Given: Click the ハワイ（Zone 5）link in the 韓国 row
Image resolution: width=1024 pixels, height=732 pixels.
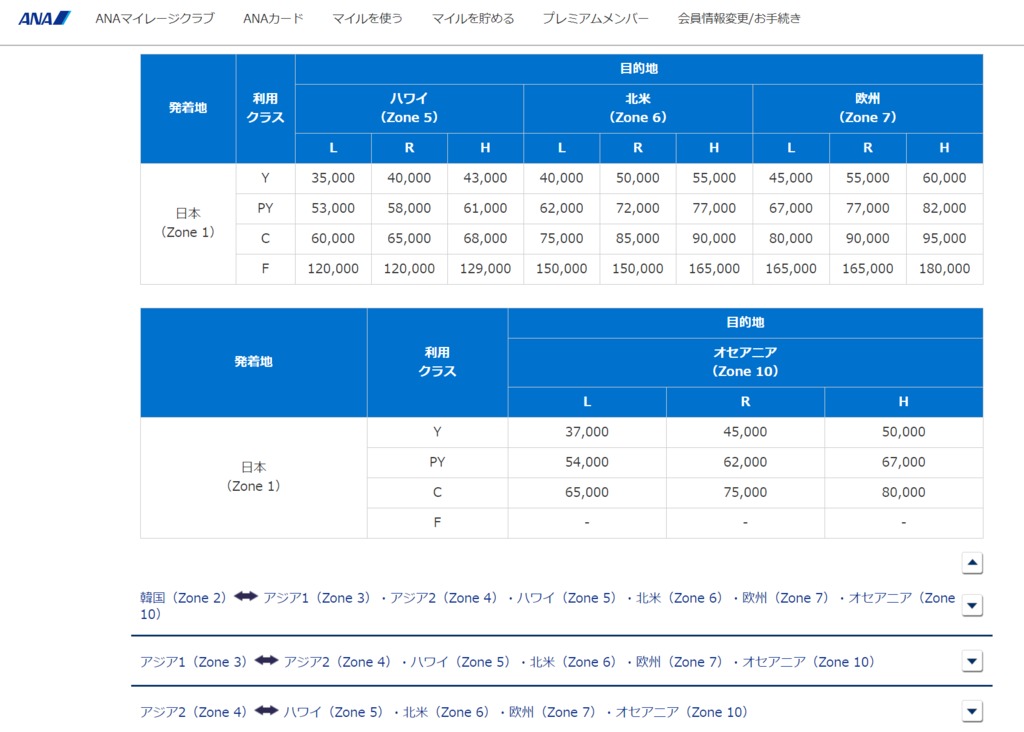Looking at the screenshot, I should 564,597.
